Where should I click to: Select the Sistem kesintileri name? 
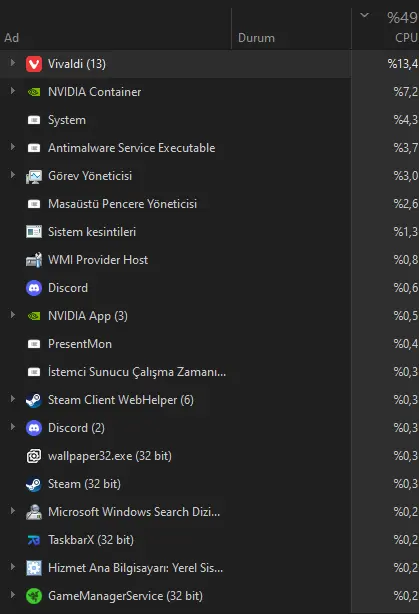[x=92, y=232]
